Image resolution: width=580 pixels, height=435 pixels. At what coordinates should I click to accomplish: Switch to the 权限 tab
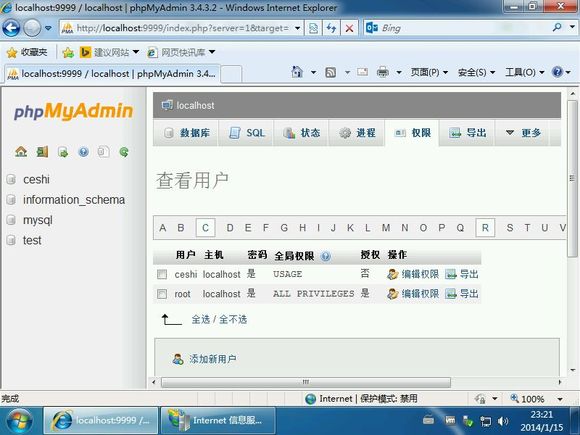412,132
